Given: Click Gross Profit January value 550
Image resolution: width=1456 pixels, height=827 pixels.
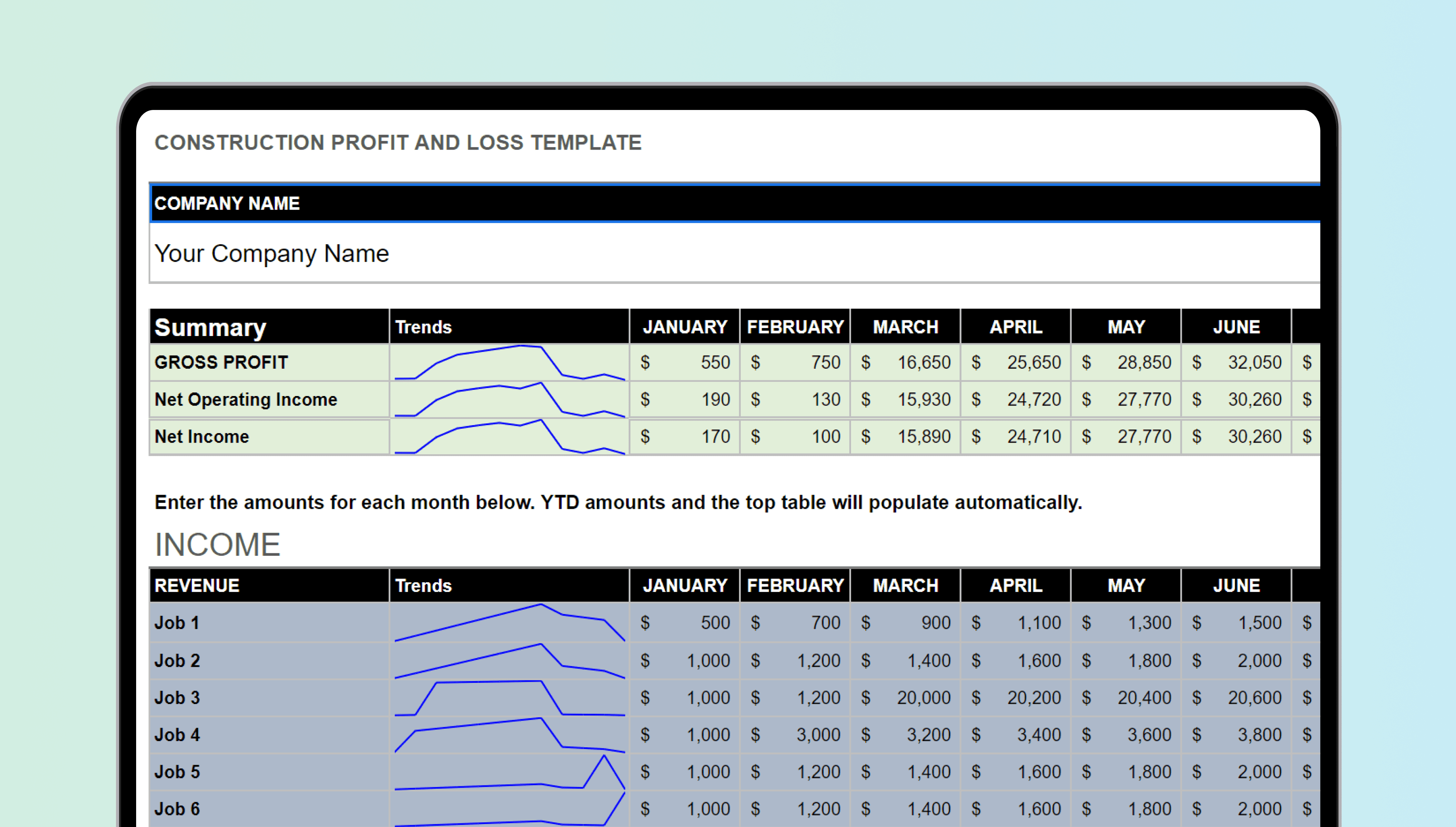Looking at the screenshot, I should click(685, 363).
